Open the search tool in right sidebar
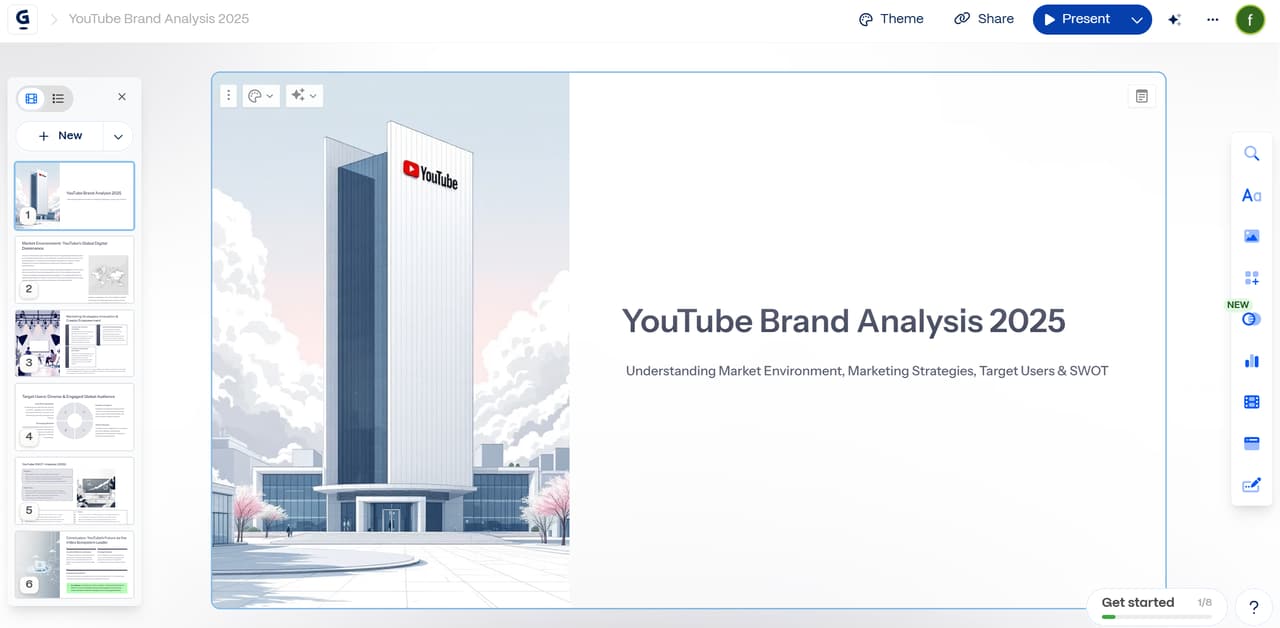The image size is (1280, 628). [x=1251, y=153]
